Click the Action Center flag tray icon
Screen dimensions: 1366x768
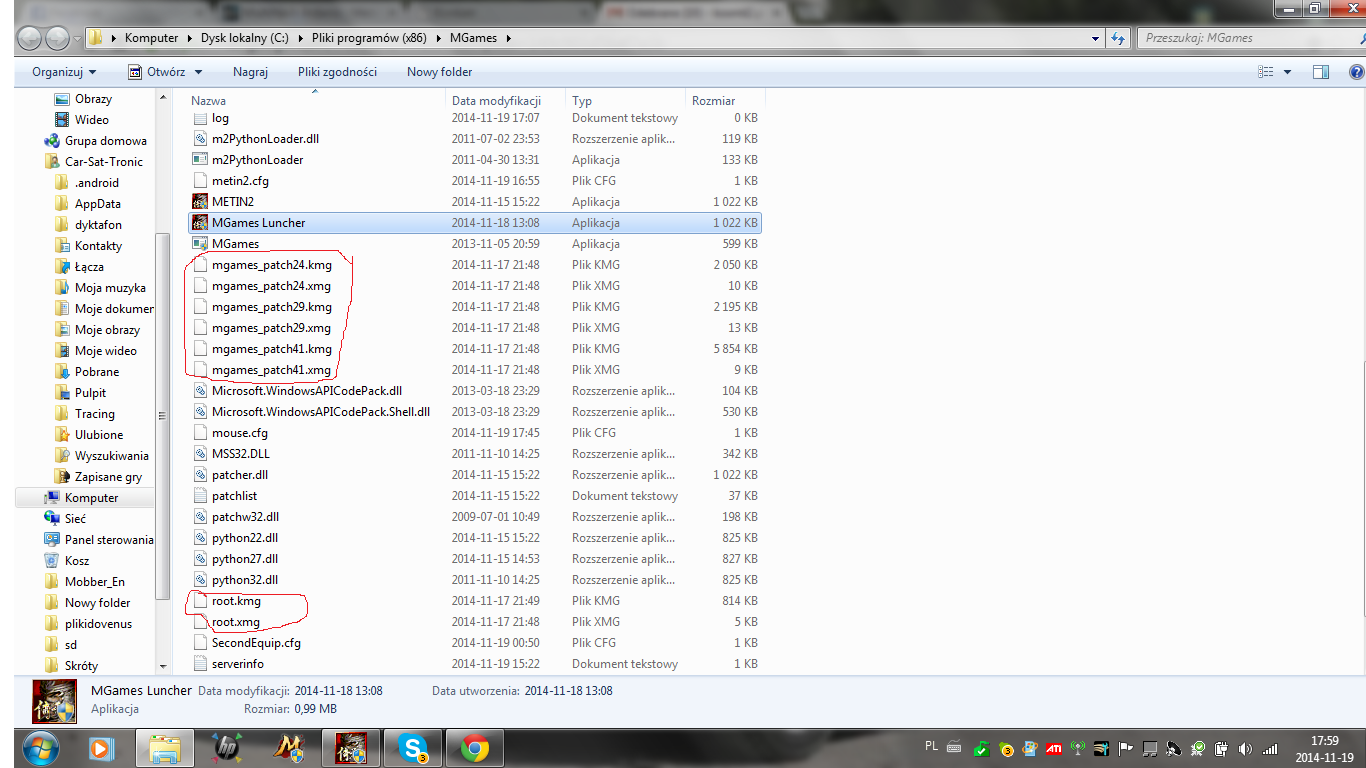tap(1126, 748)
